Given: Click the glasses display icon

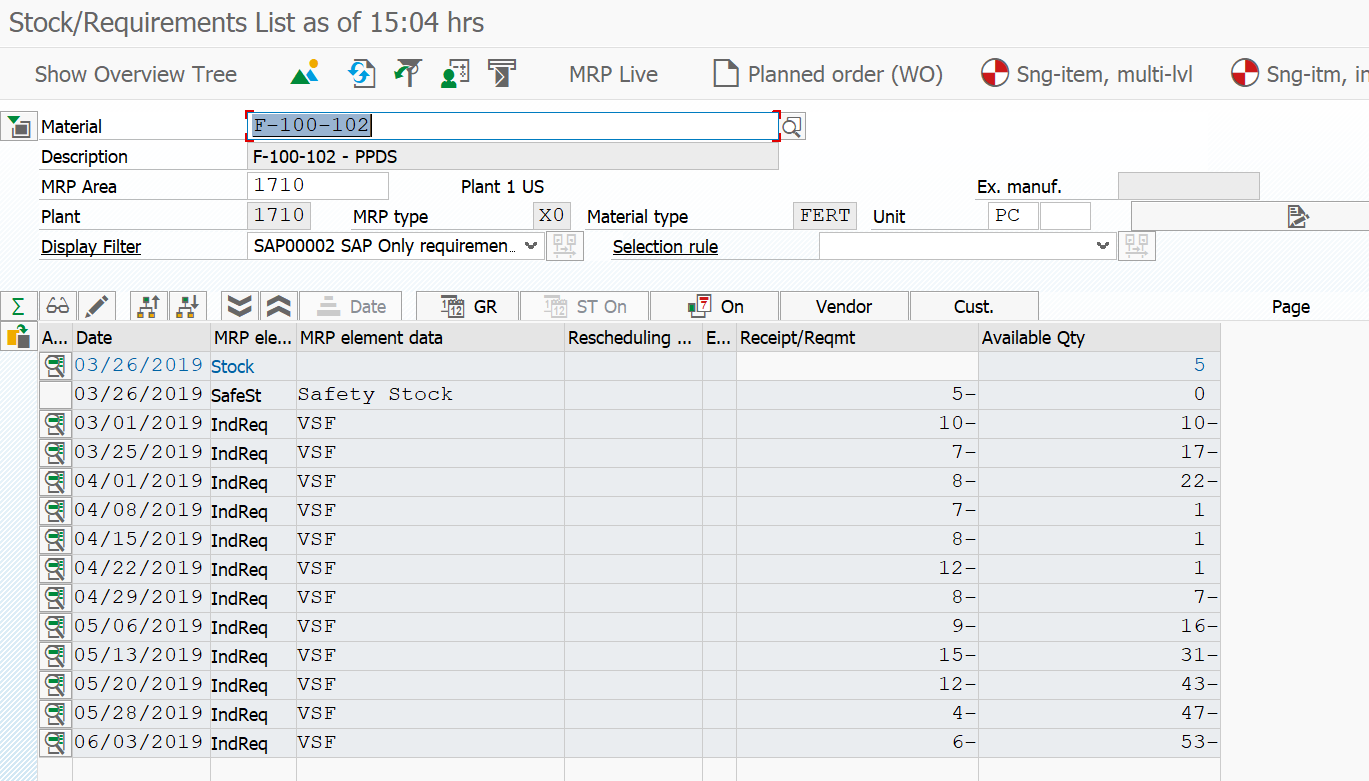Looking at the screenshot, I should coord(59,306).
